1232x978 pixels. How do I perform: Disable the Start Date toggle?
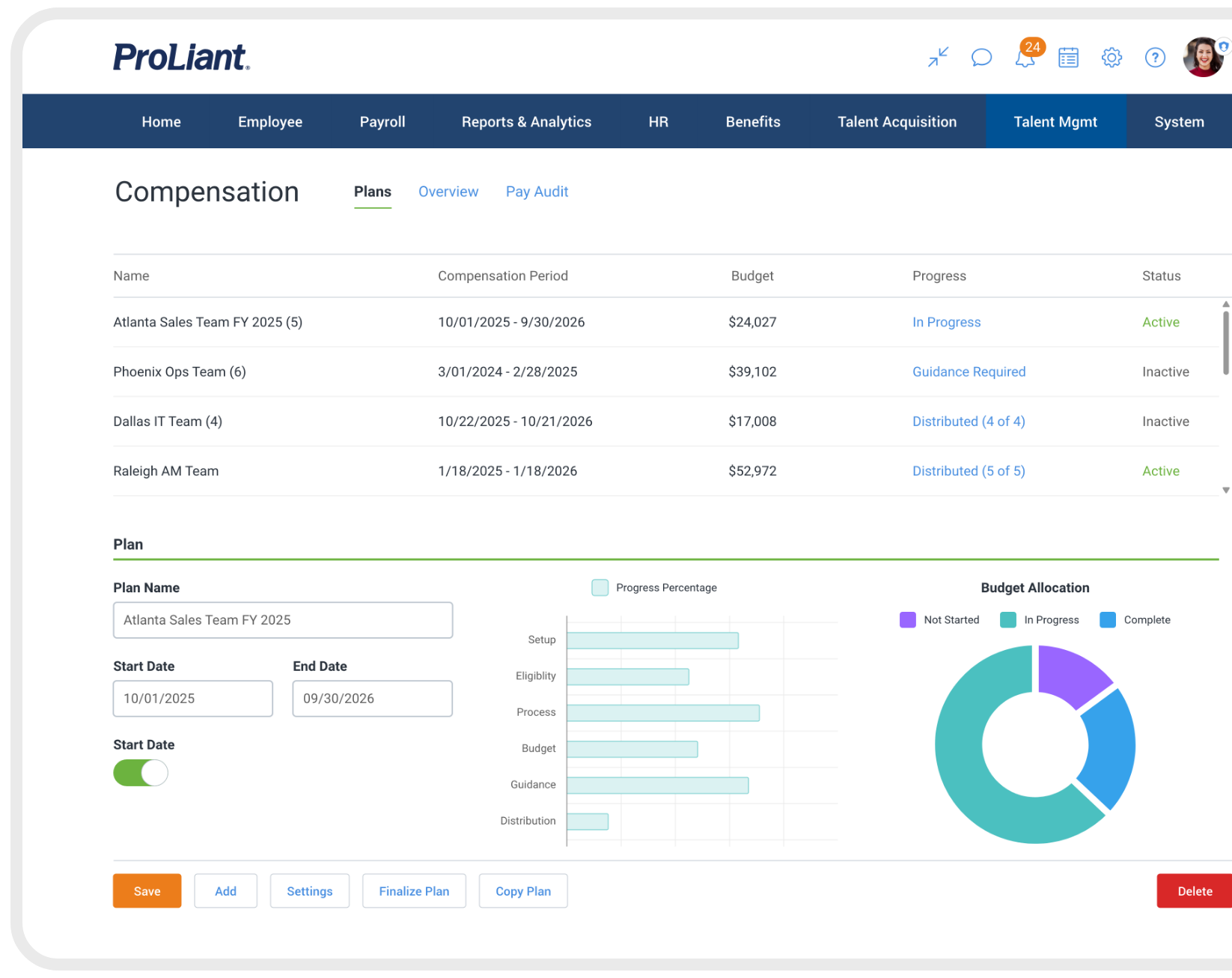pyautogui.click(x=141, y=772)
